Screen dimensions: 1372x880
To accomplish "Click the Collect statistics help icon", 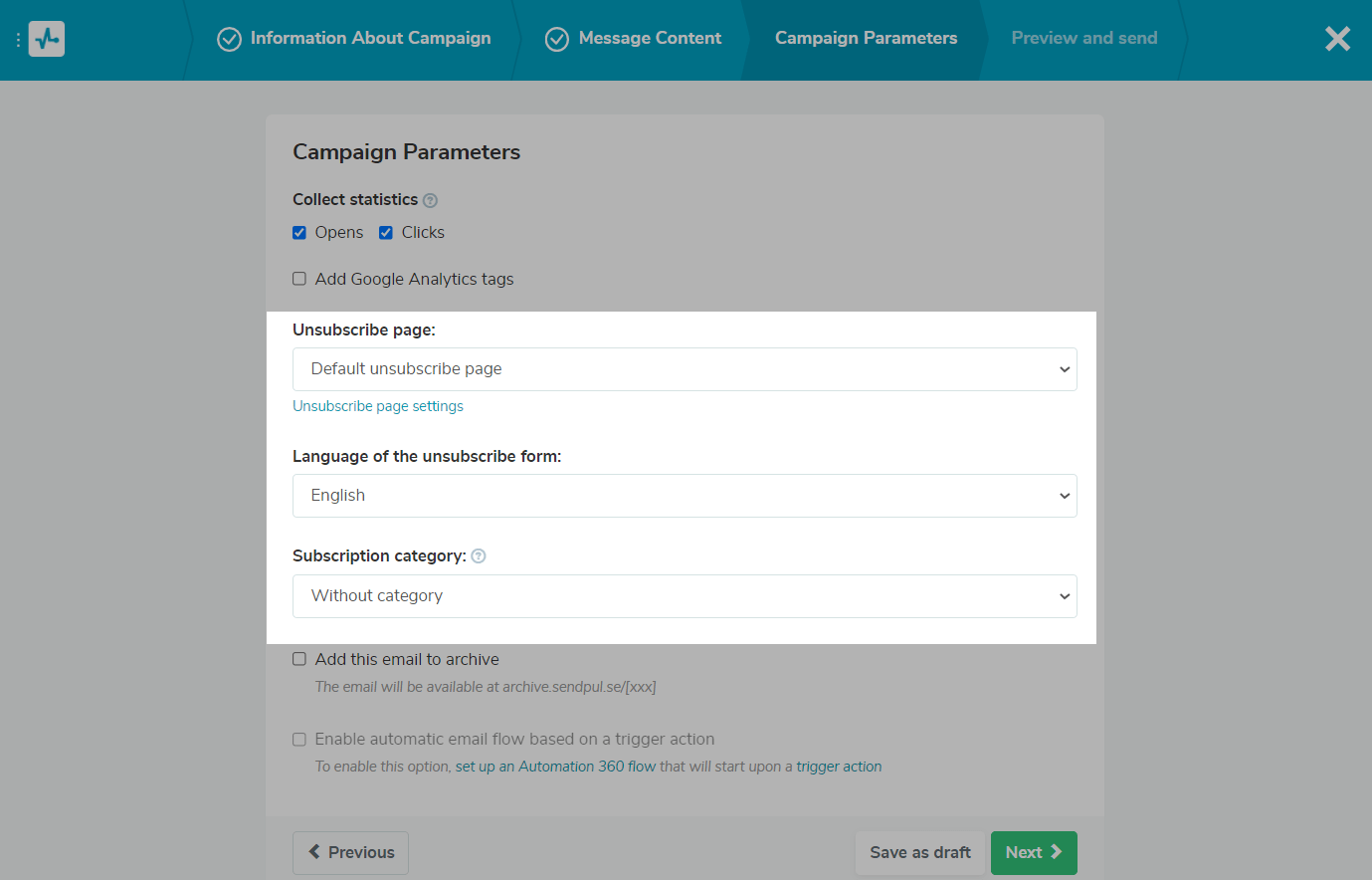I will (430, 200).
